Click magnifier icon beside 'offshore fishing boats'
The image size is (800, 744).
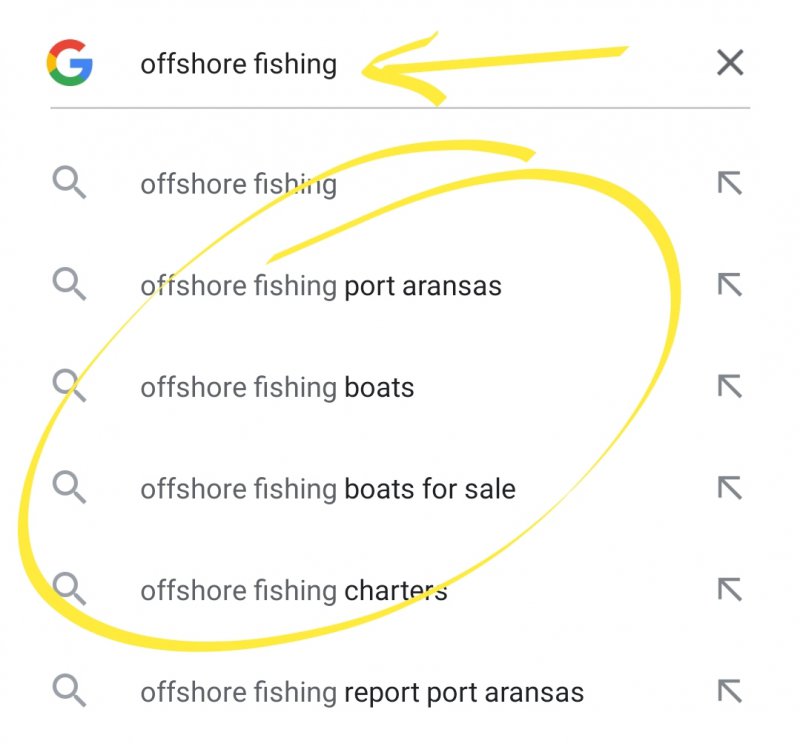point(69,388)
